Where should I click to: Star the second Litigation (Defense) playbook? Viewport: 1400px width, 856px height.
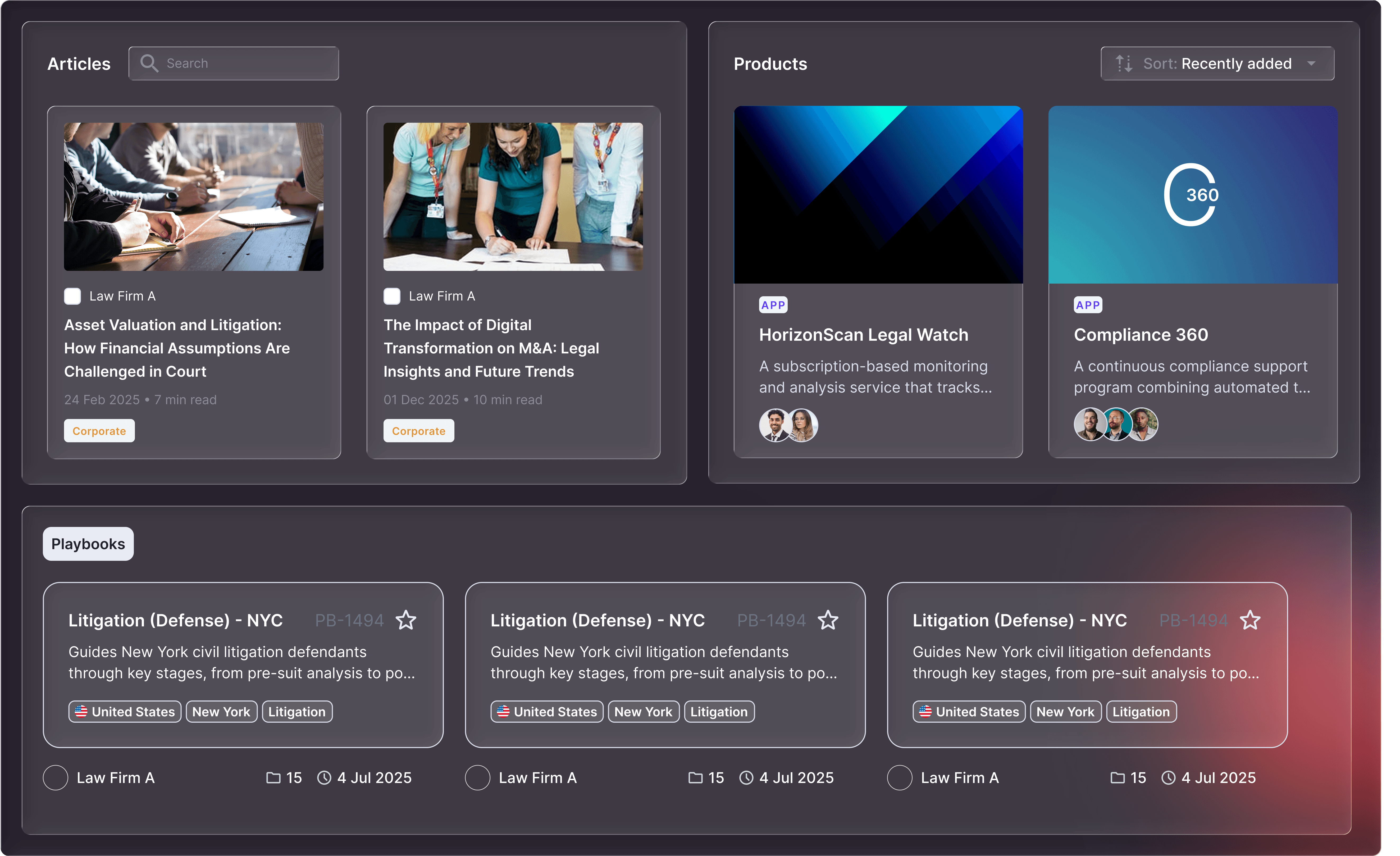click(x=828, y=620)
